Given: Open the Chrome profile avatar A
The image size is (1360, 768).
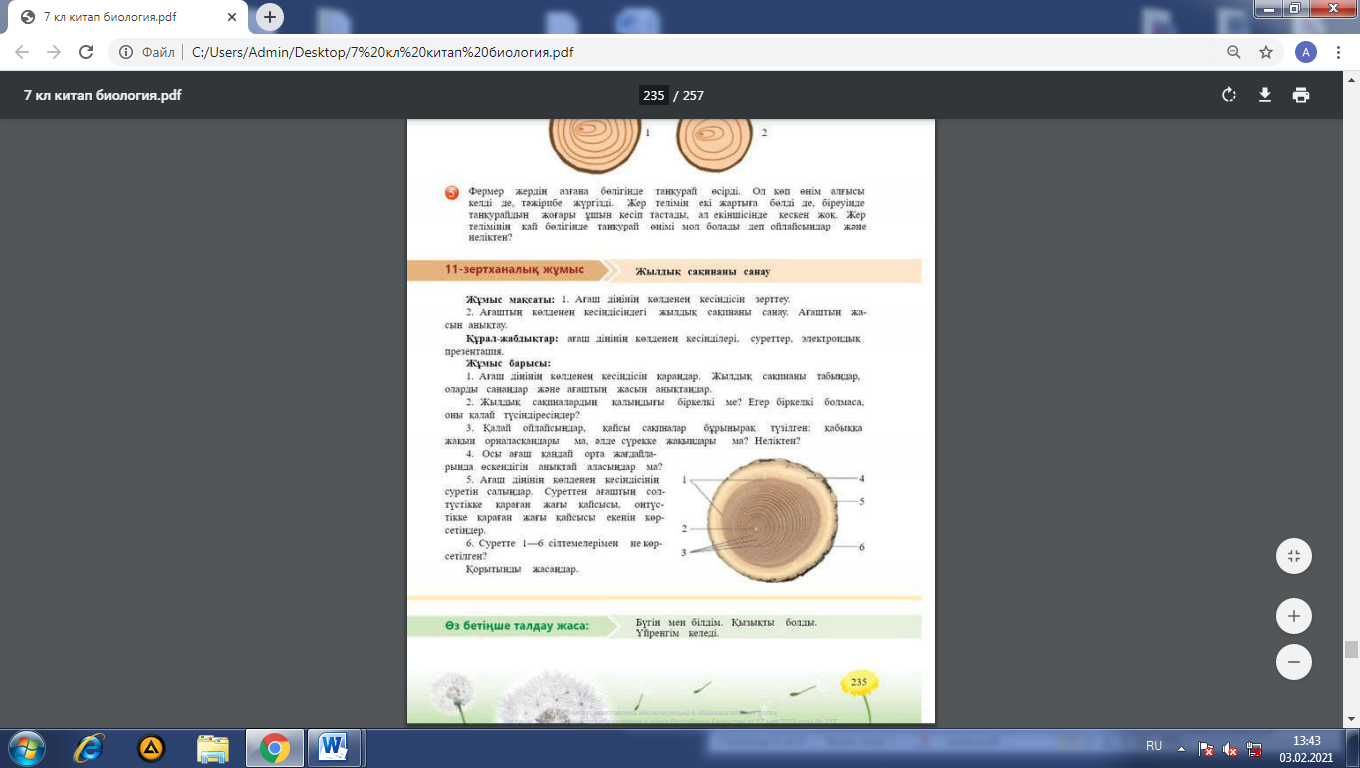Looking at the screenshot, I should (1305, 52).
